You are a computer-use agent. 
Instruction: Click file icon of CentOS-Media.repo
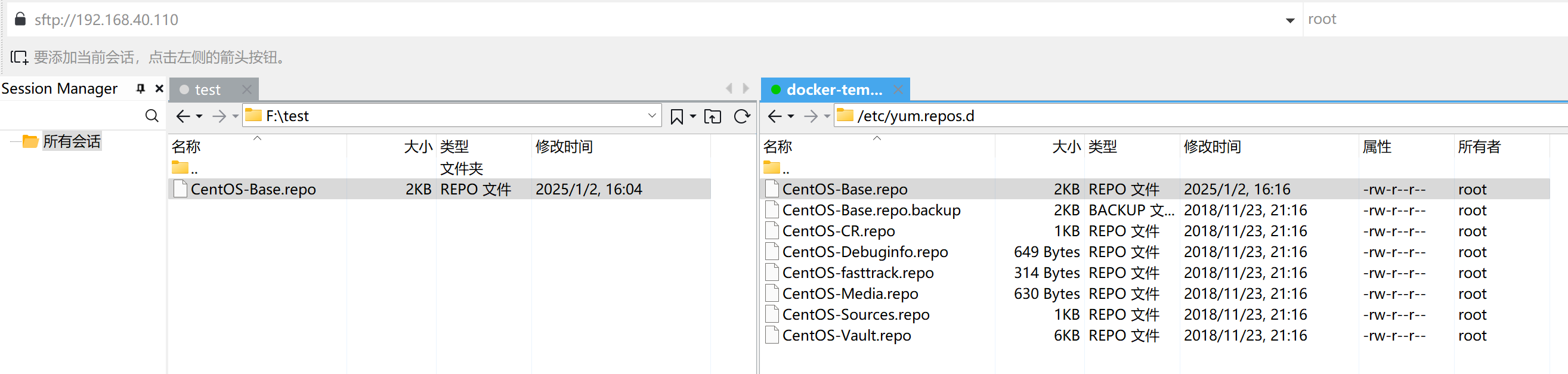coord(772,293)
